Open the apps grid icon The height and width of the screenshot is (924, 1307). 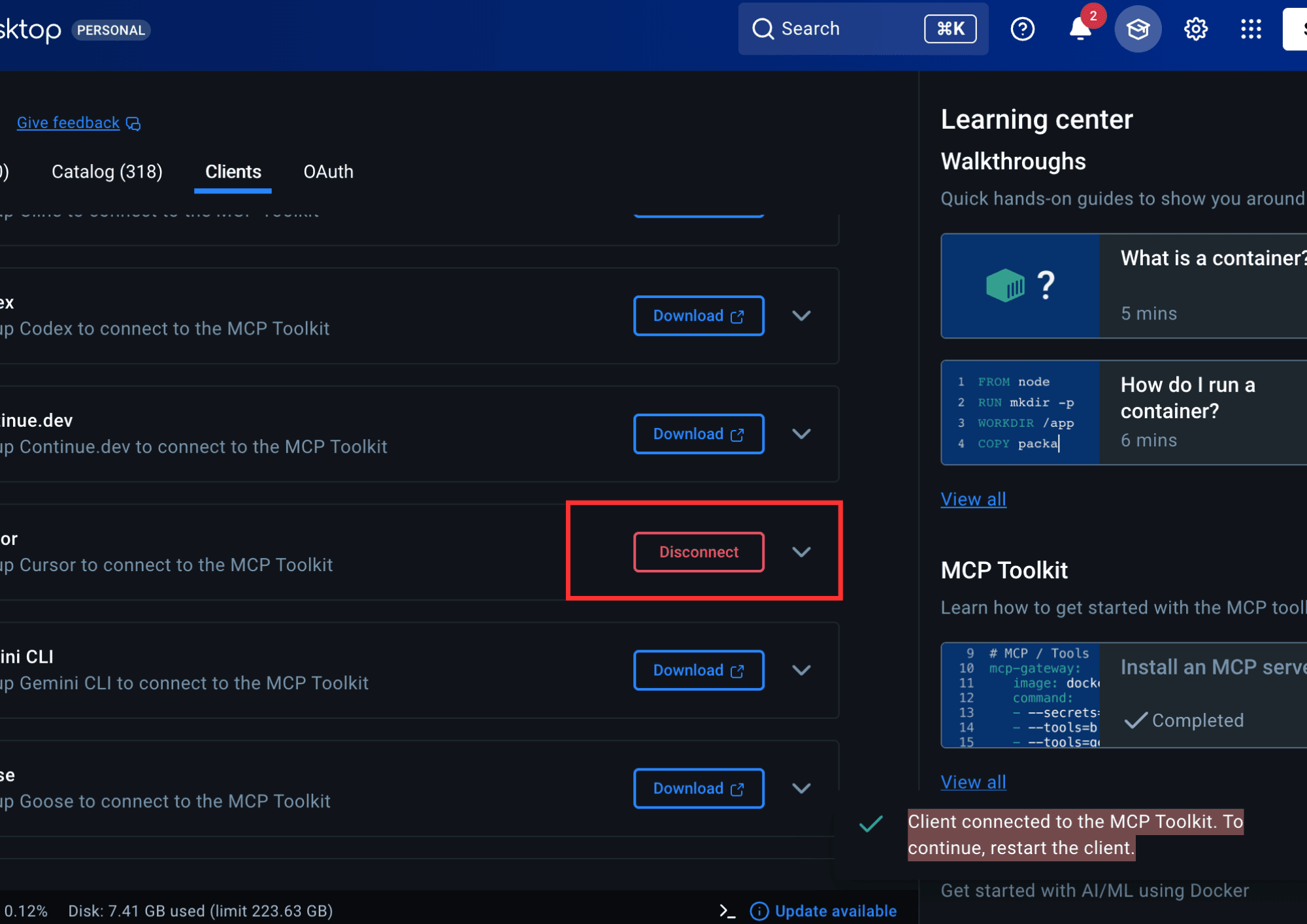(x=1251, y=29)
